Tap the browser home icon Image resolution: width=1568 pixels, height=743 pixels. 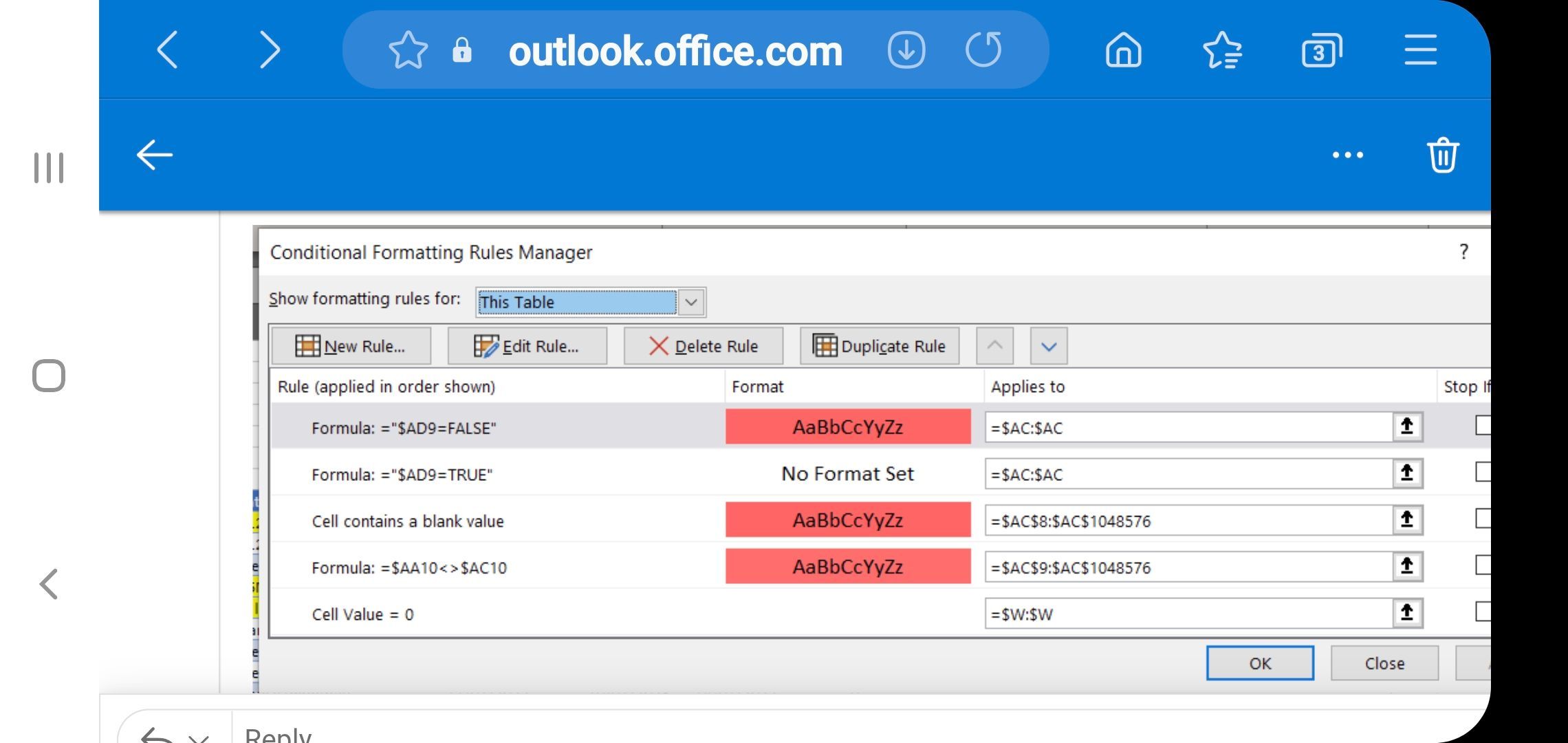[1123, 50]
